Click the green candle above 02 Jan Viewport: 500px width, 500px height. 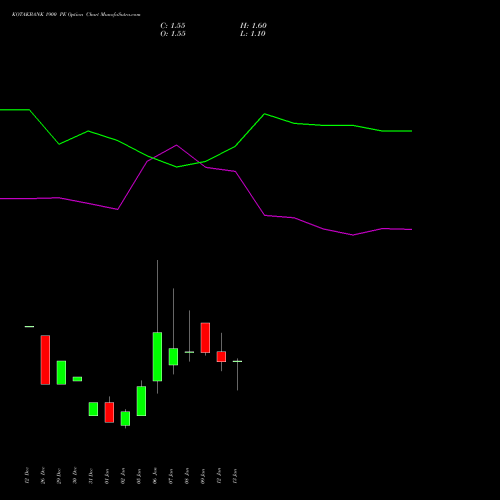[x=125, y=419]
